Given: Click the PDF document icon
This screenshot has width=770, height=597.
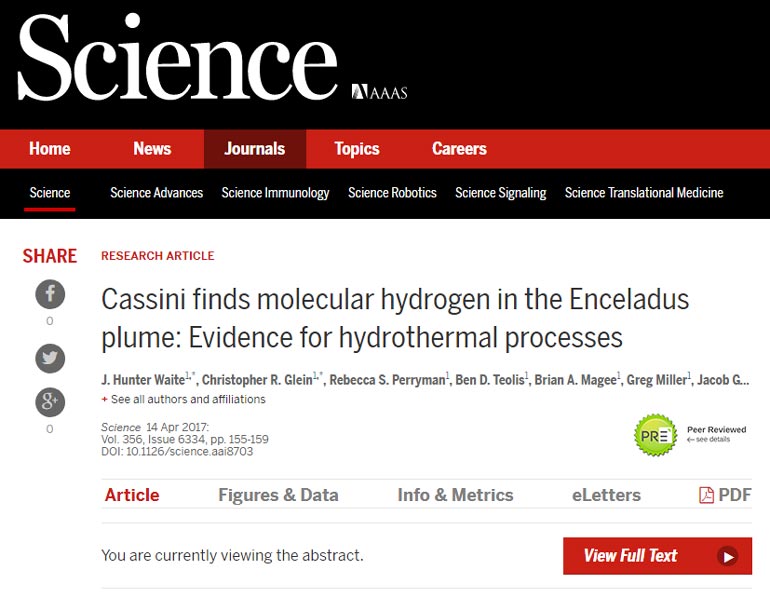Looking at the screenshot, I should (x=706, y=495).
